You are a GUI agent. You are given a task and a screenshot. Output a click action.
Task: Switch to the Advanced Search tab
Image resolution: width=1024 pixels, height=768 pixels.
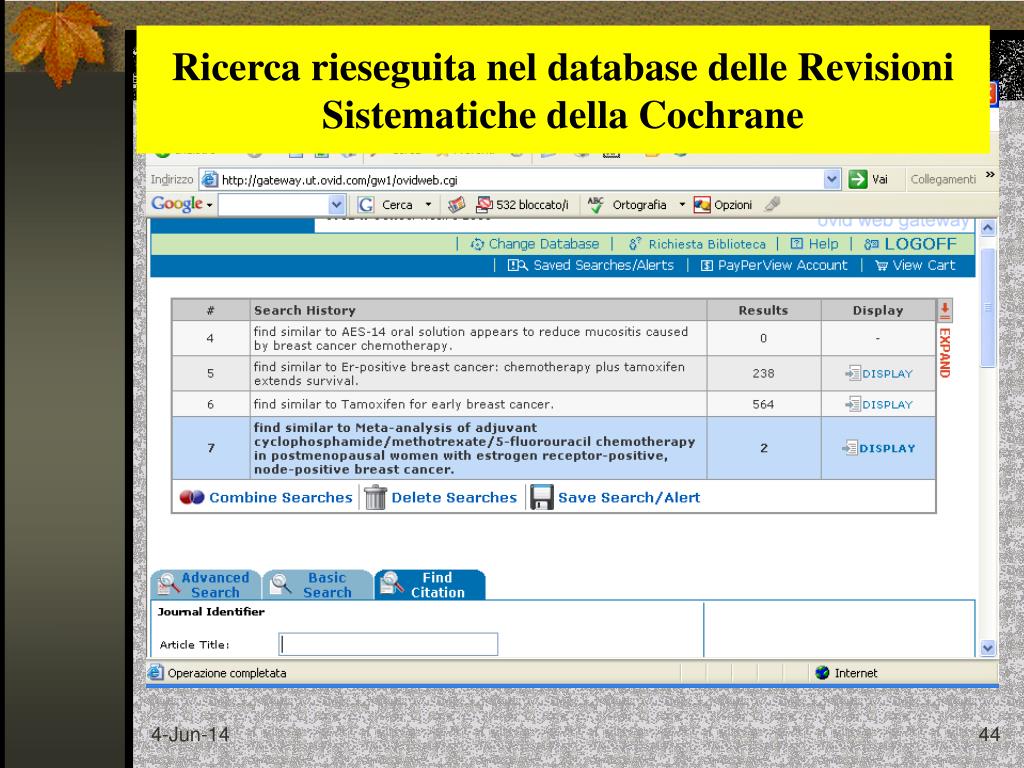tap(206, 585)
